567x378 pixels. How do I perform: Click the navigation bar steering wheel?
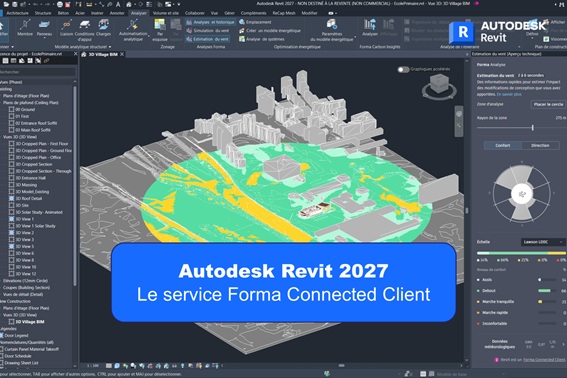(x=459, y=114)
